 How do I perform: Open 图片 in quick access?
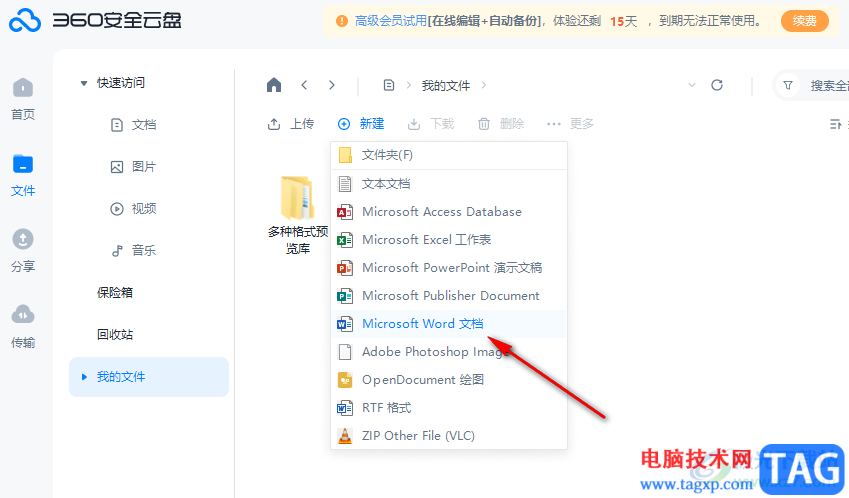[133, 167]
